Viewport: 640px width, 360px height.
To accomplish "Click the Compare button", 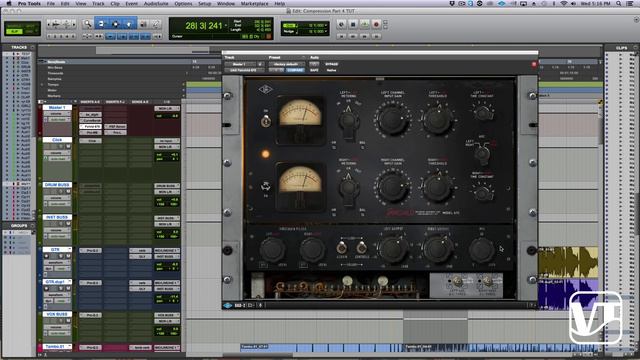I will (x=295, y=70).
